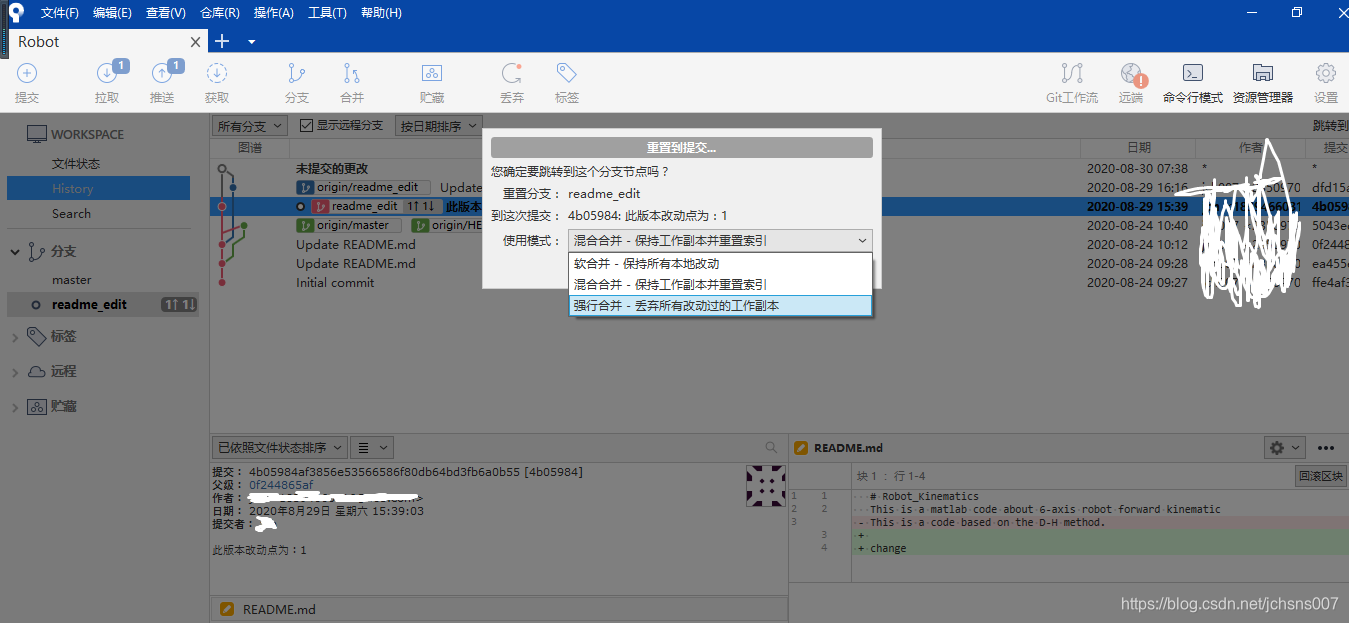Click 回滚区块 button
This screenshot has width=1349, height=623.
(1320, 476)
